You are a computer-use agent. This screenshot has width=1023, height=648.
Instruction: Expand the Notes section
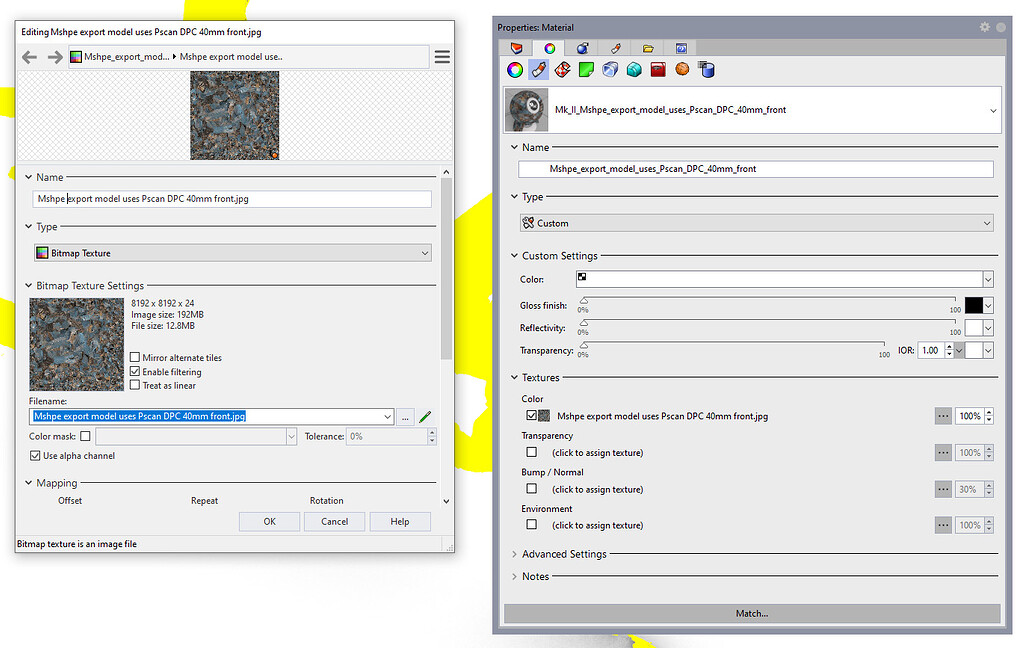[514, 576]
